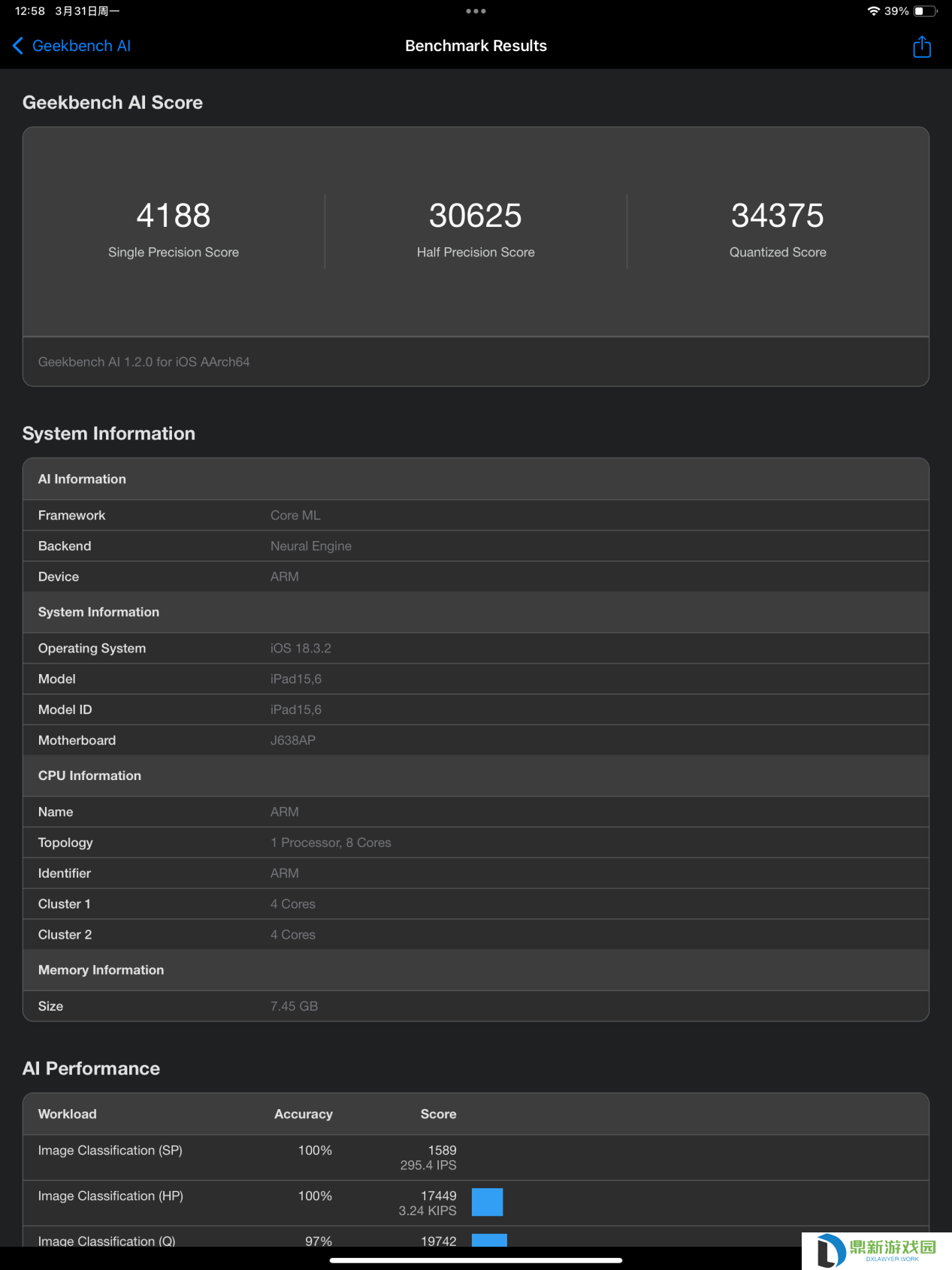Select the 34375 quantized score
This screenshot has width=952, height=1270.
(x=778, y=216)
